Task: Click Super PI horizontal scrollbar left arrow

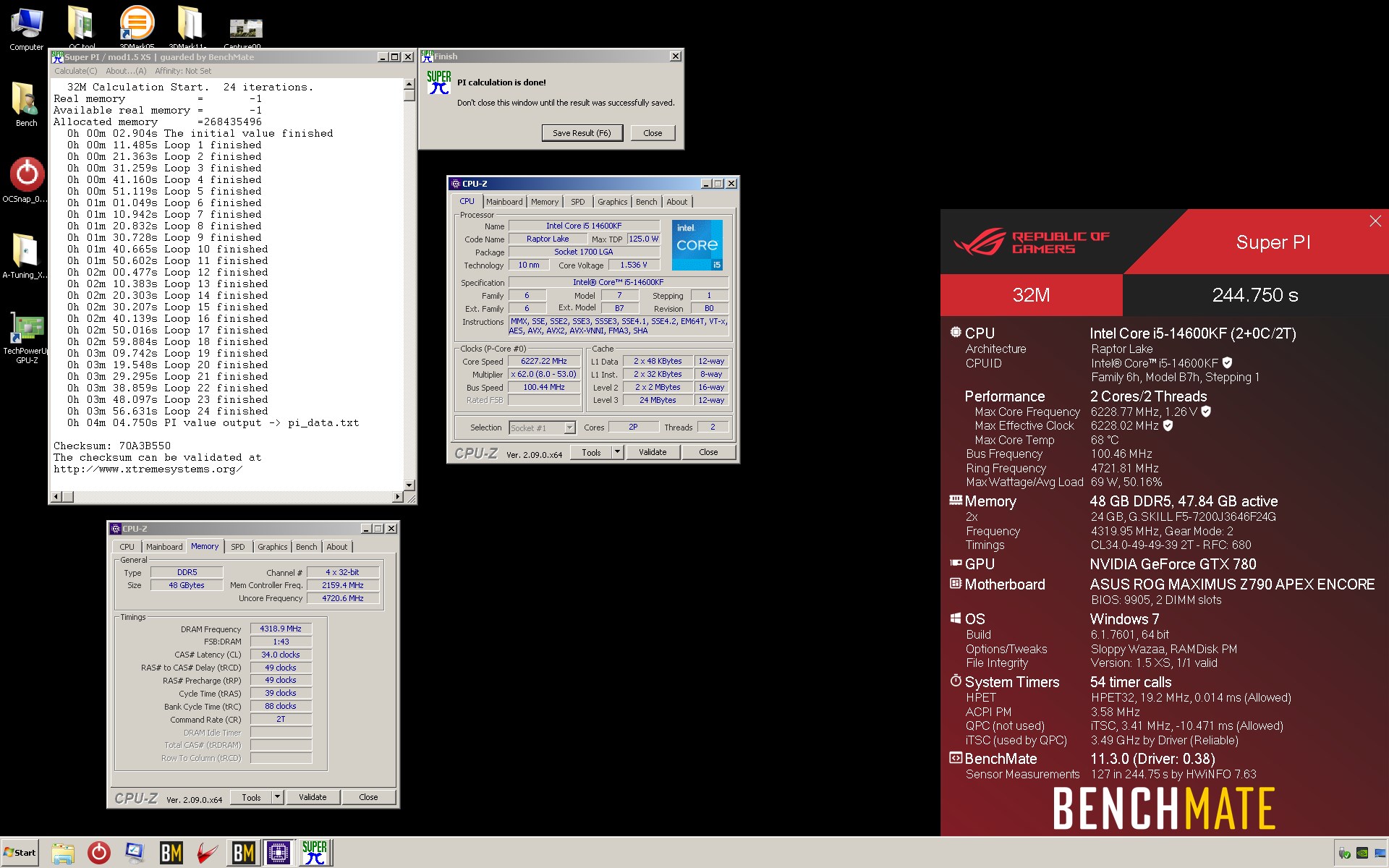Action: [56, 496]
